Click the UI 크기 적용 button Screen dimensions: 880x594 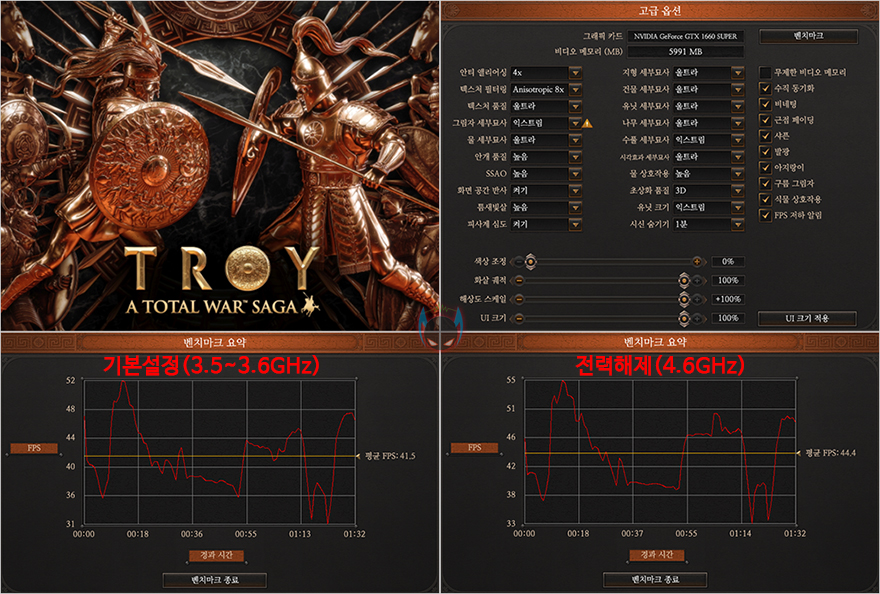[x=807, y=318]
